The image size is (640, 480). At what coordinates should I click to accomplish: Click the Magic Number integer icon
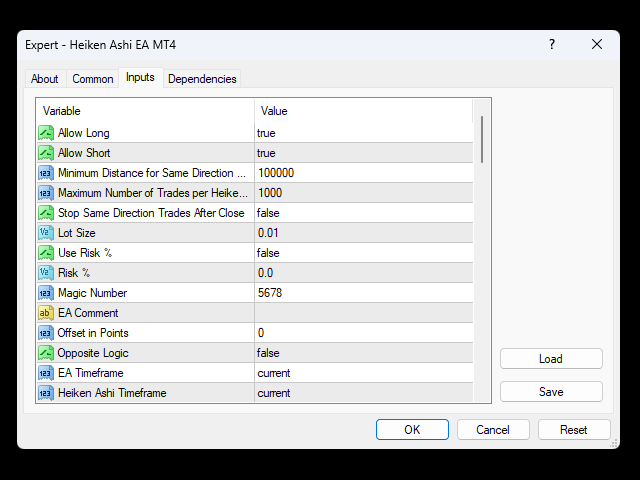click(x=46, y=293)
